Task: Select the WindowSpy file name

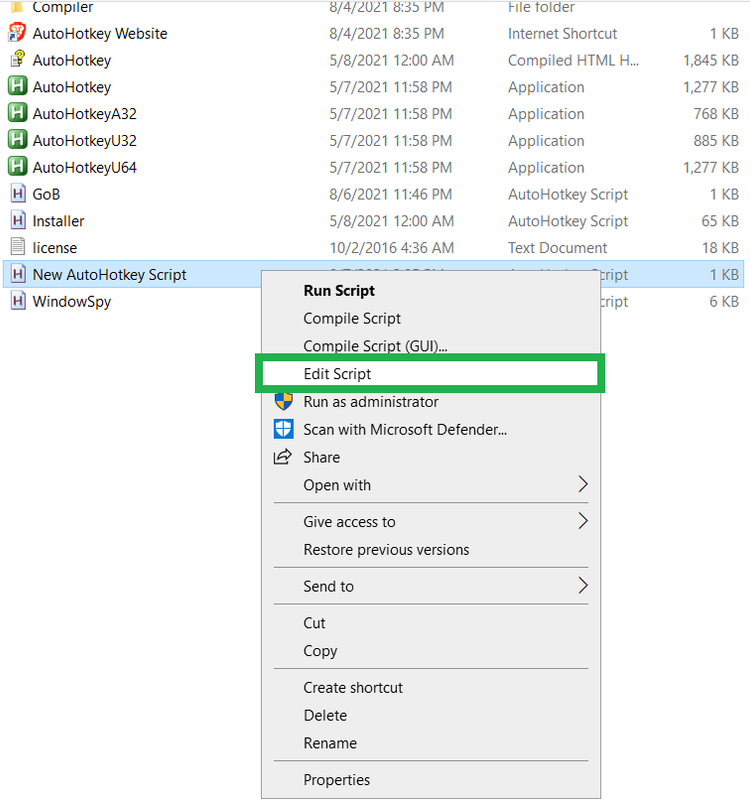Action: click(72, 302)
